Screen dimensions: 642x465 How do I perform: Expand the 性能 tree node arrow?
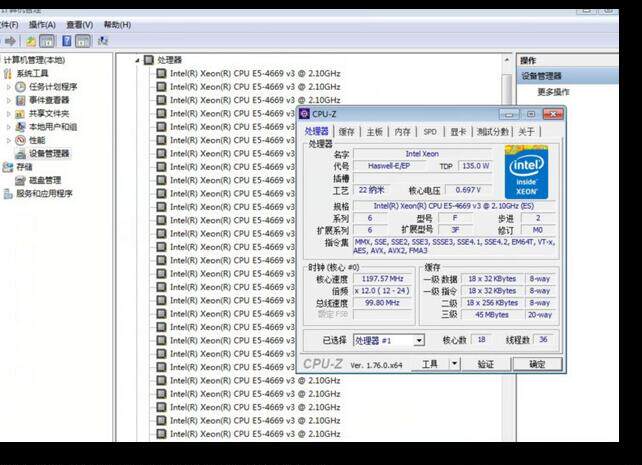pos(9,140)
